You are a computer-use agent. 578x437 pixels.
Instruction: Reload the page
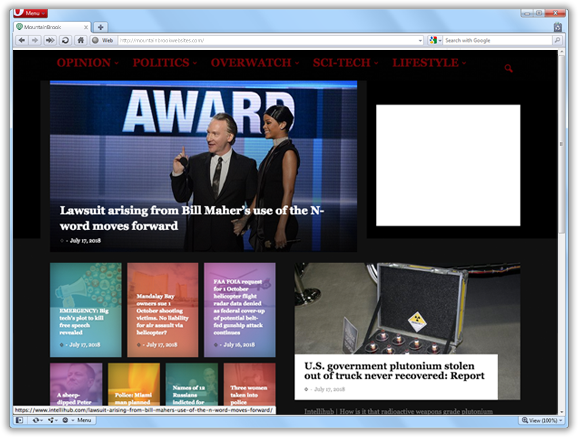pos(65,40)
